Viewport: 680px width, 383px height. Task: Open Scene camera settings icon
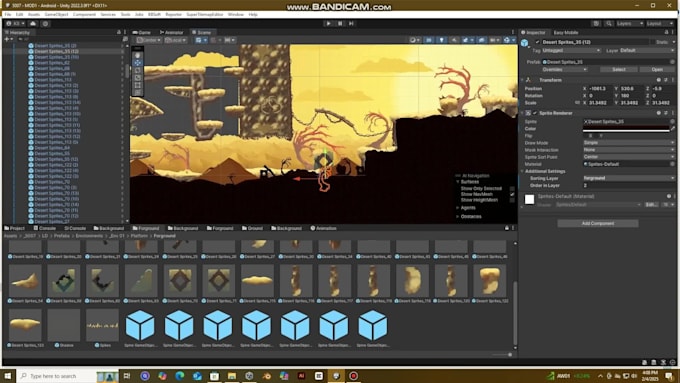click(494, 40)
